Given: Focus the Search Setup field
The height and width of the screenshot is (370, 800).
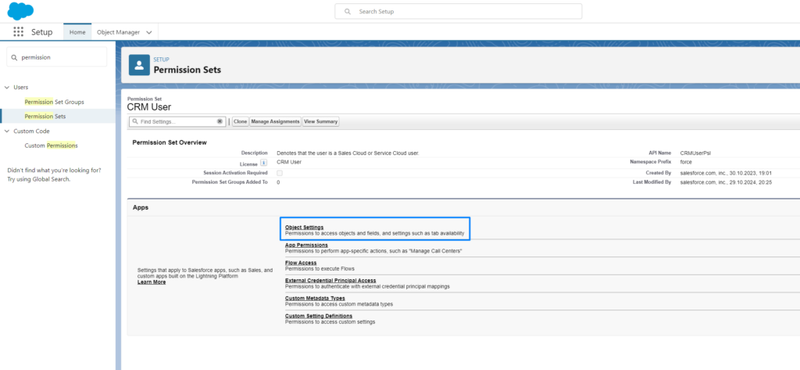Looking at the screenshot, I should (x=458, y=11).
